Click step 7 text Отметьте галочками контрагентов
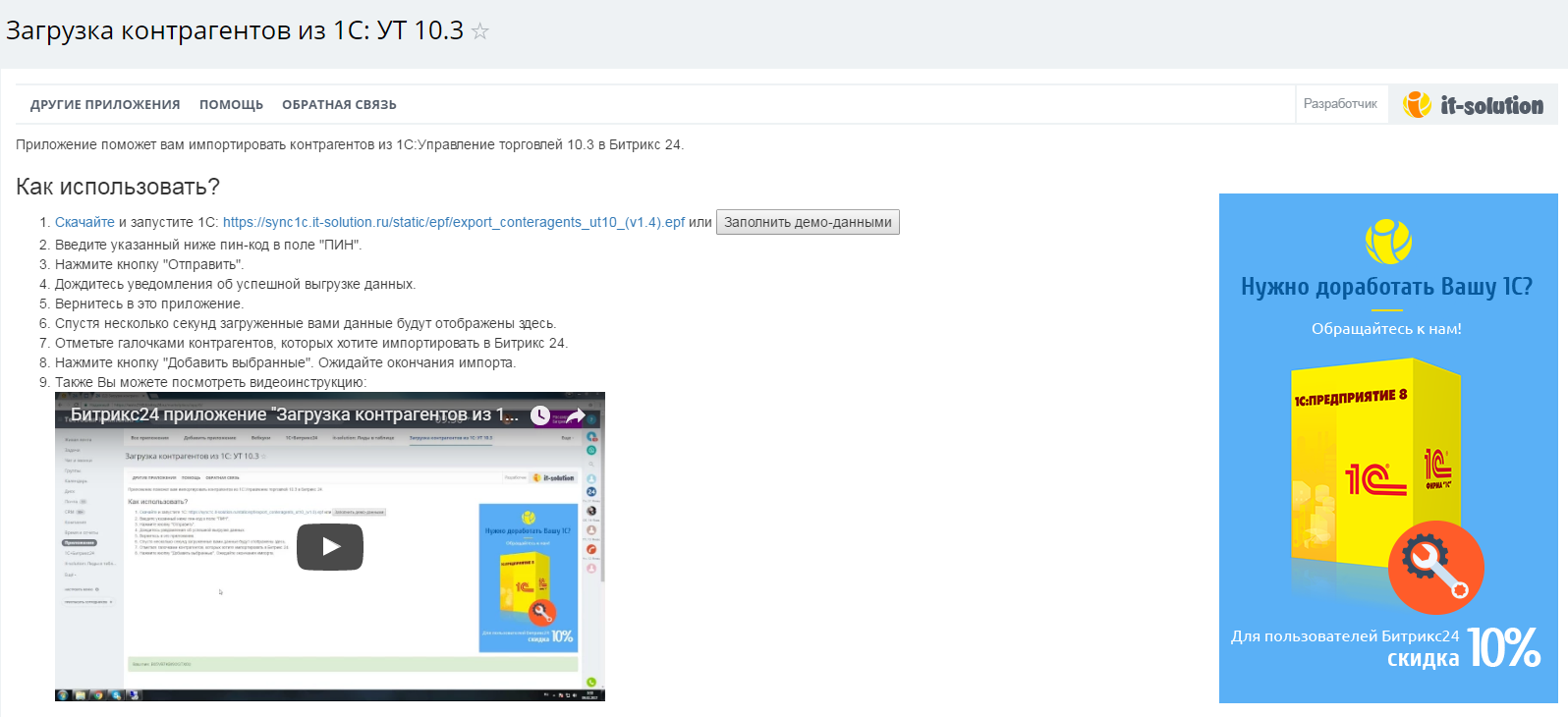 (x=311, y=343)
